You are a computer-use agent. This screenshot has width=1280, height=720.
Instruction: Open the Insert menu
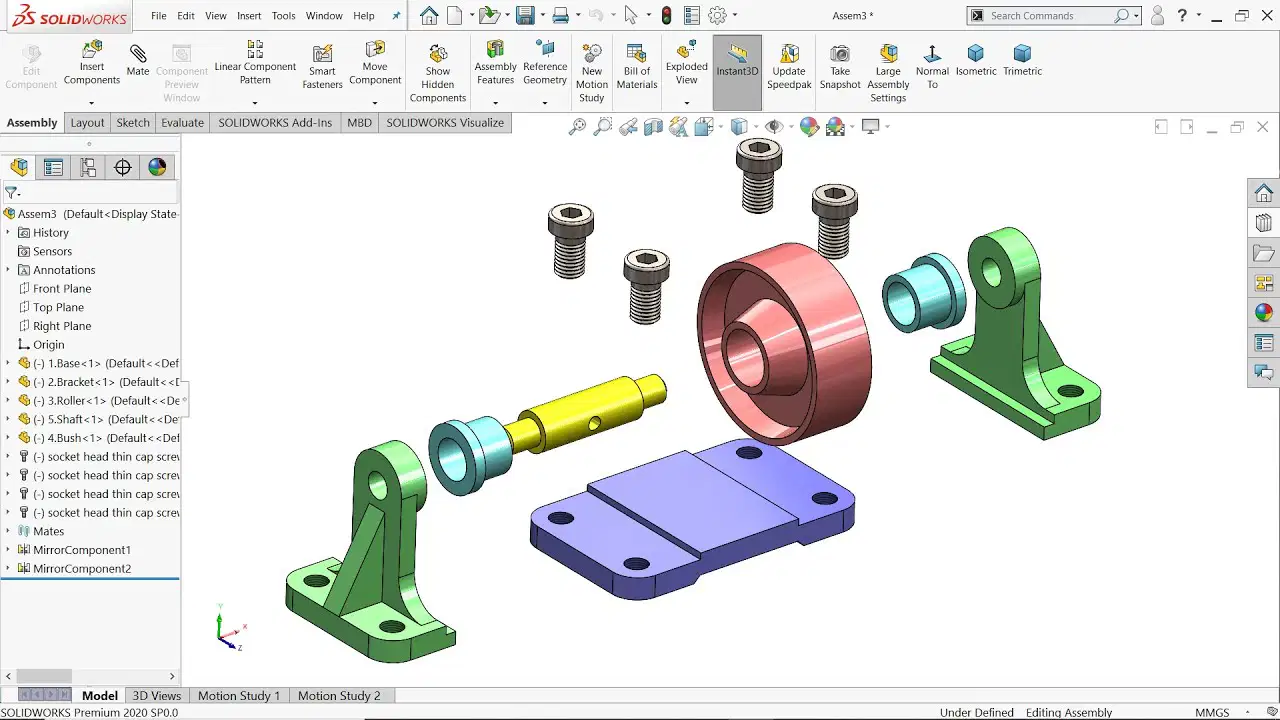(249, 16)
